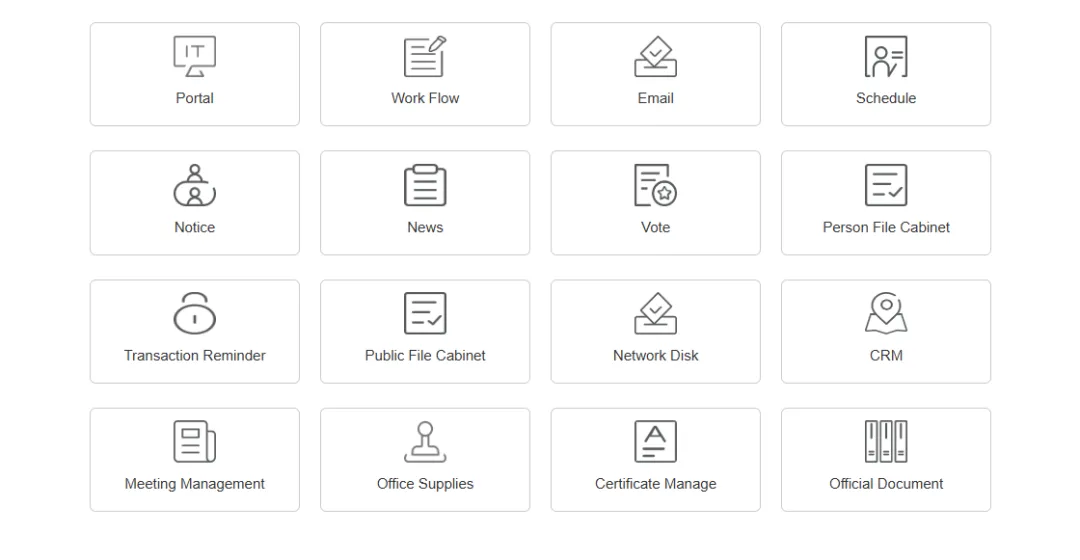Image resolution: width=1080 pixels, height=560 pixels.
Task: Click the Meeting Management label
Action: [194, 484]
